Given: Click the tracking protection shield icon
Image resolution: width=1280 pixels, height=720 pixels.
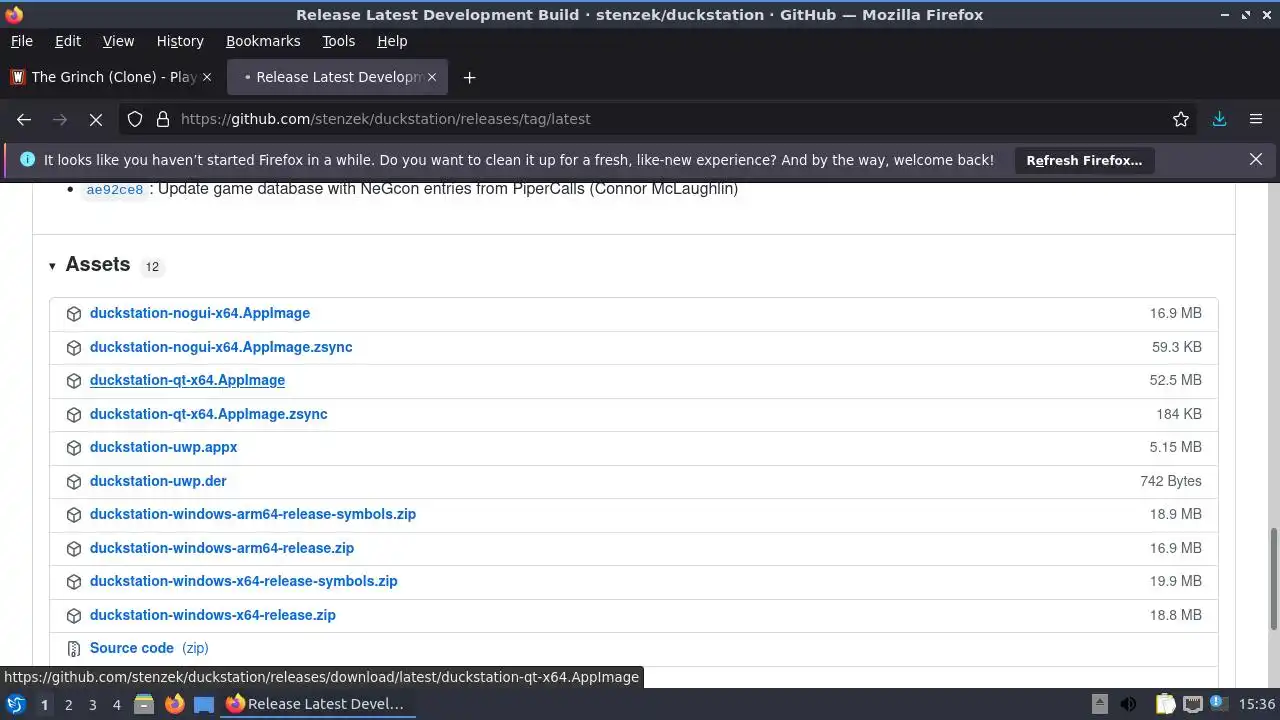Looking at the screenshot, I should tap(135, 119).
